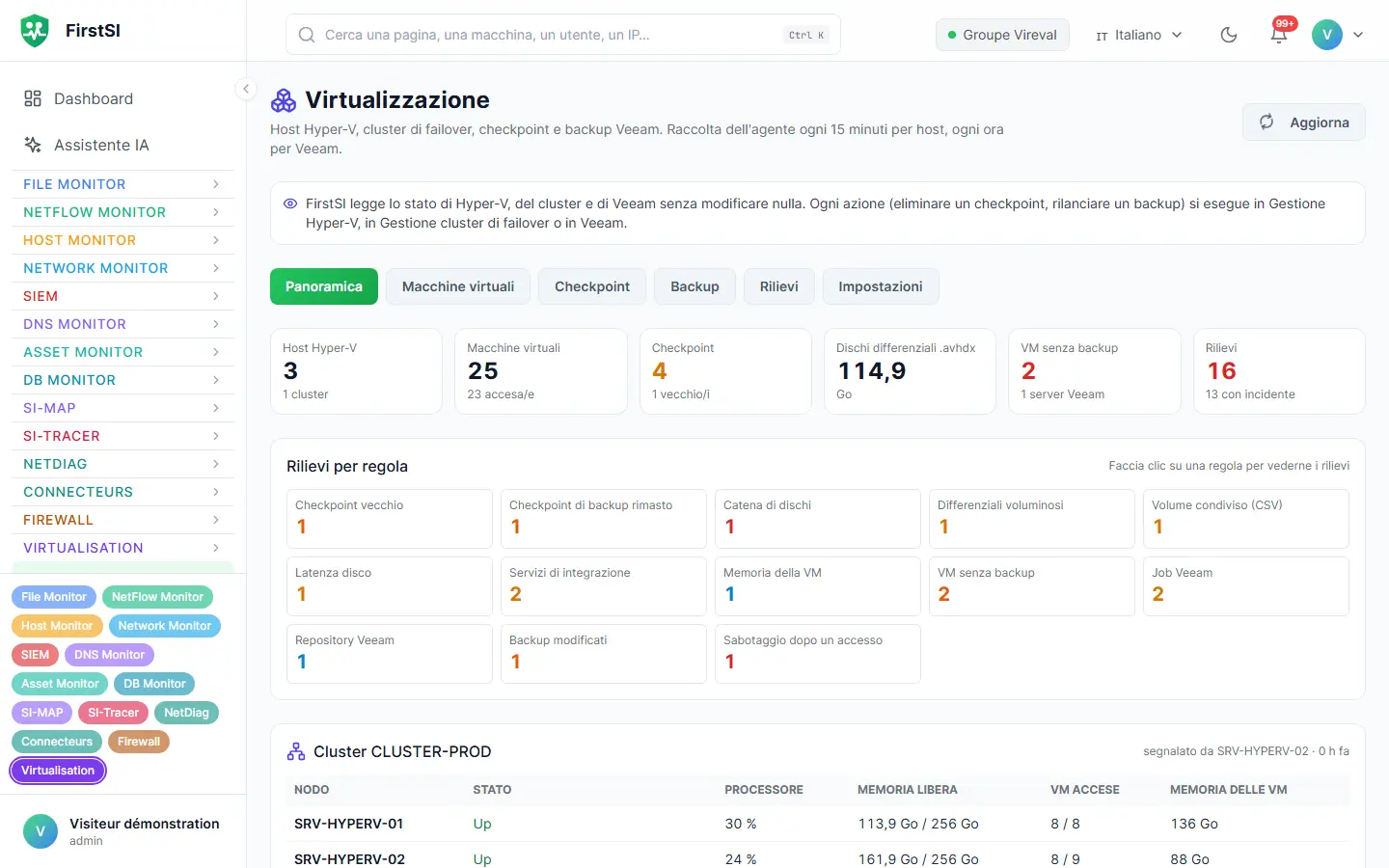Click the VM senza backup summary card
The height and width of the screenshot is (868, 1389).
point(1095,371)
